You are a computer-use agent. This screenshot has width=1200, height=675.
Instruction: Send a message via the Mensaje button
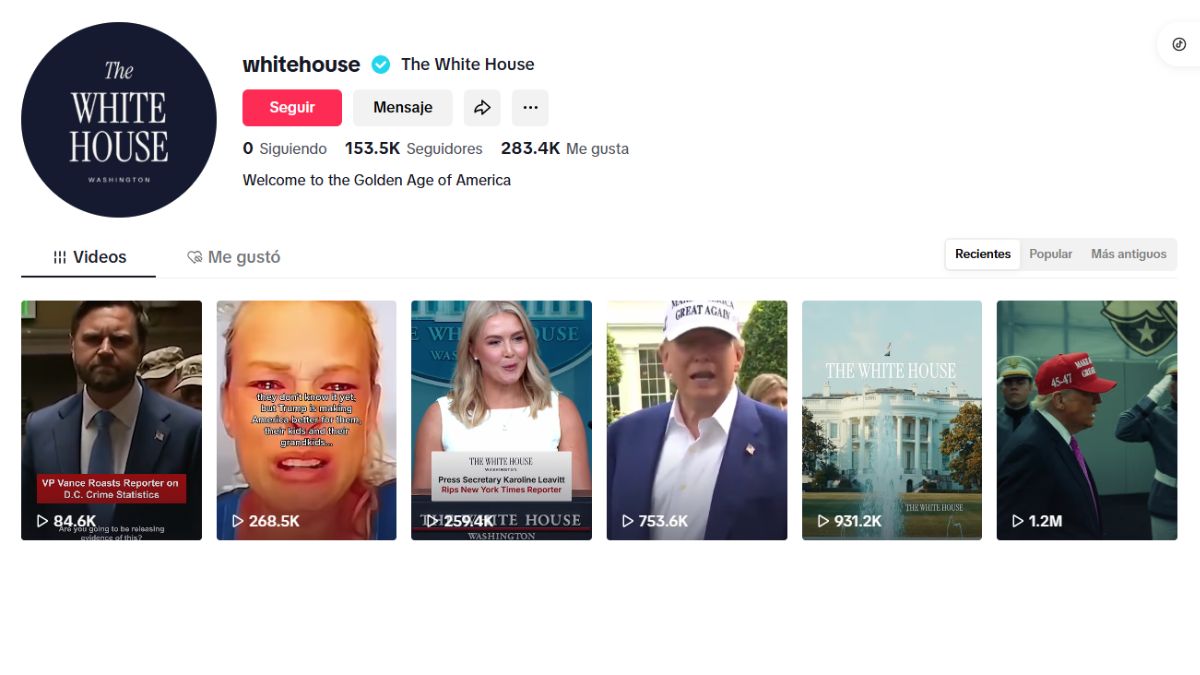(403, 108)
